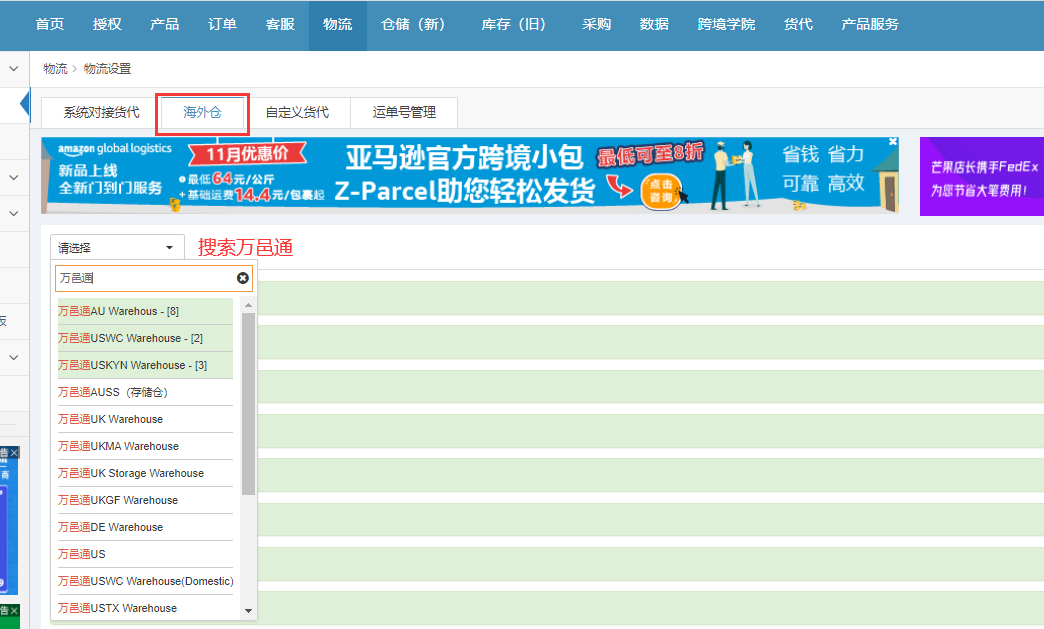Click the 点击咨询 button in Amazon banner
This screenshot has height=629, width=1044.
[661, 191]
